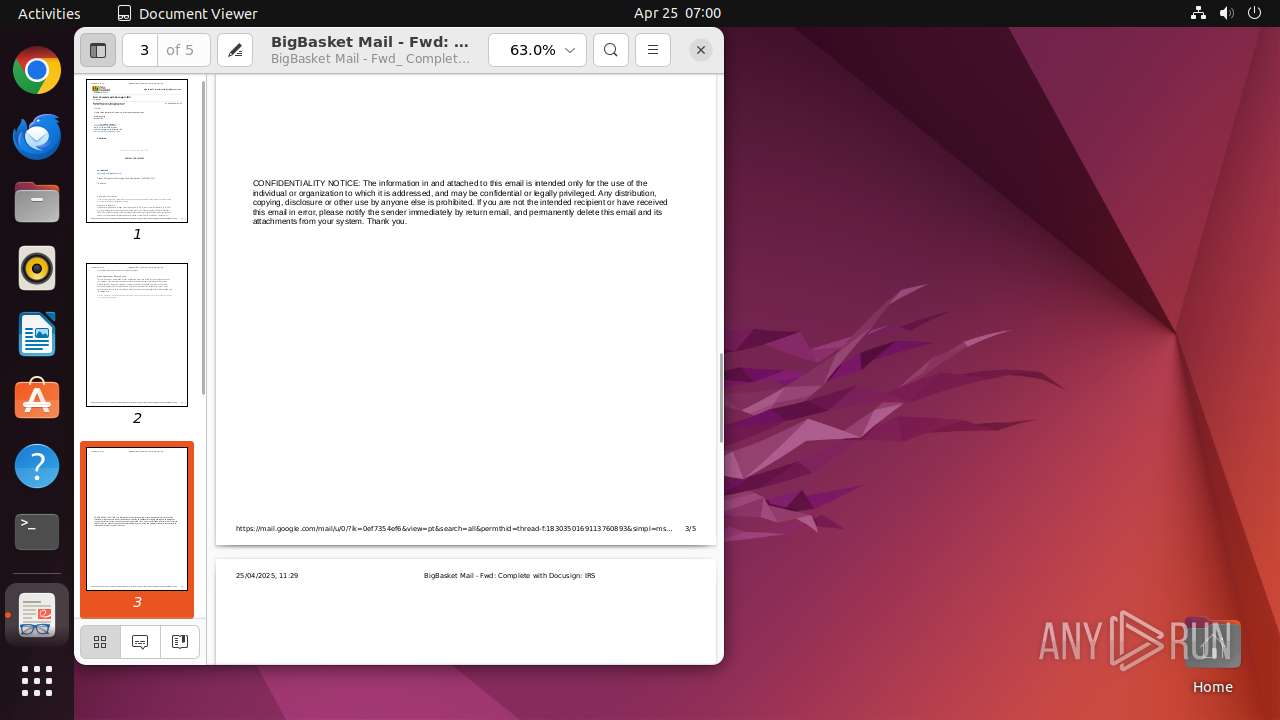Screen dimensions: 1280x720
Task: Open Help from the dock
Action: tap(37, 466)
